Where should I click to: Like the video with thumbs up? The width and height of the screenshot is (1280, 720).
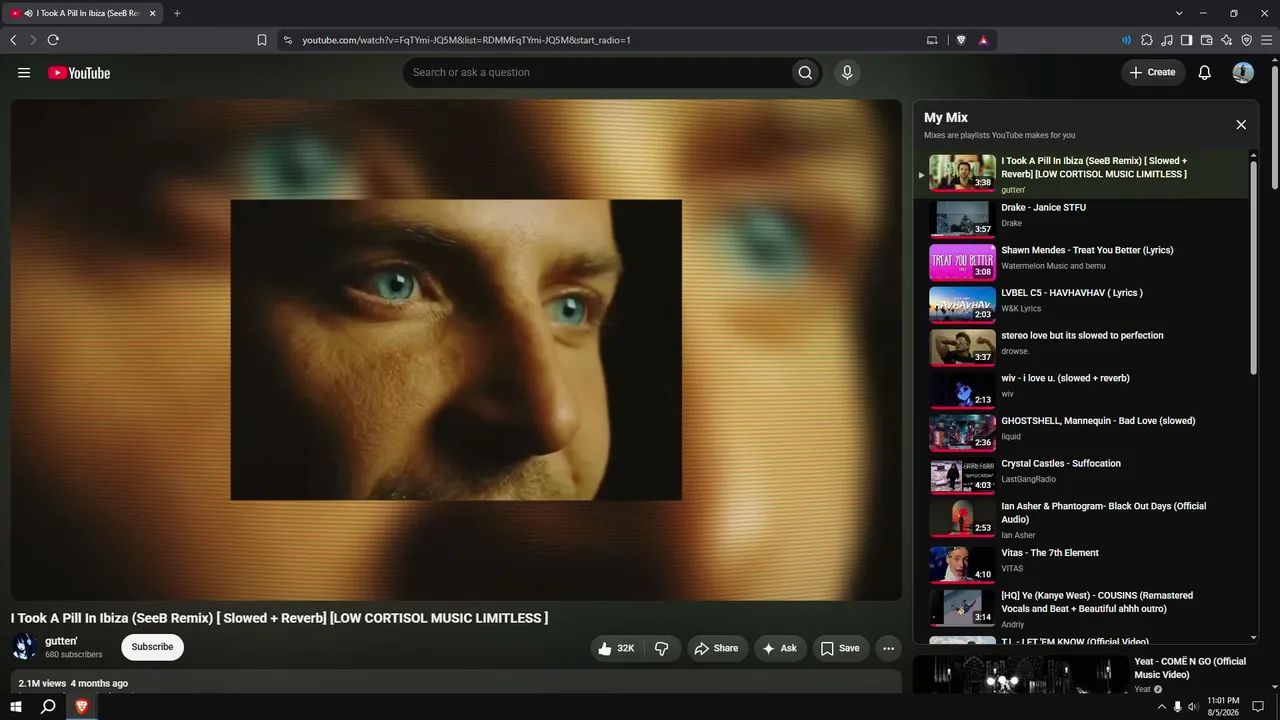pos(617,648)
